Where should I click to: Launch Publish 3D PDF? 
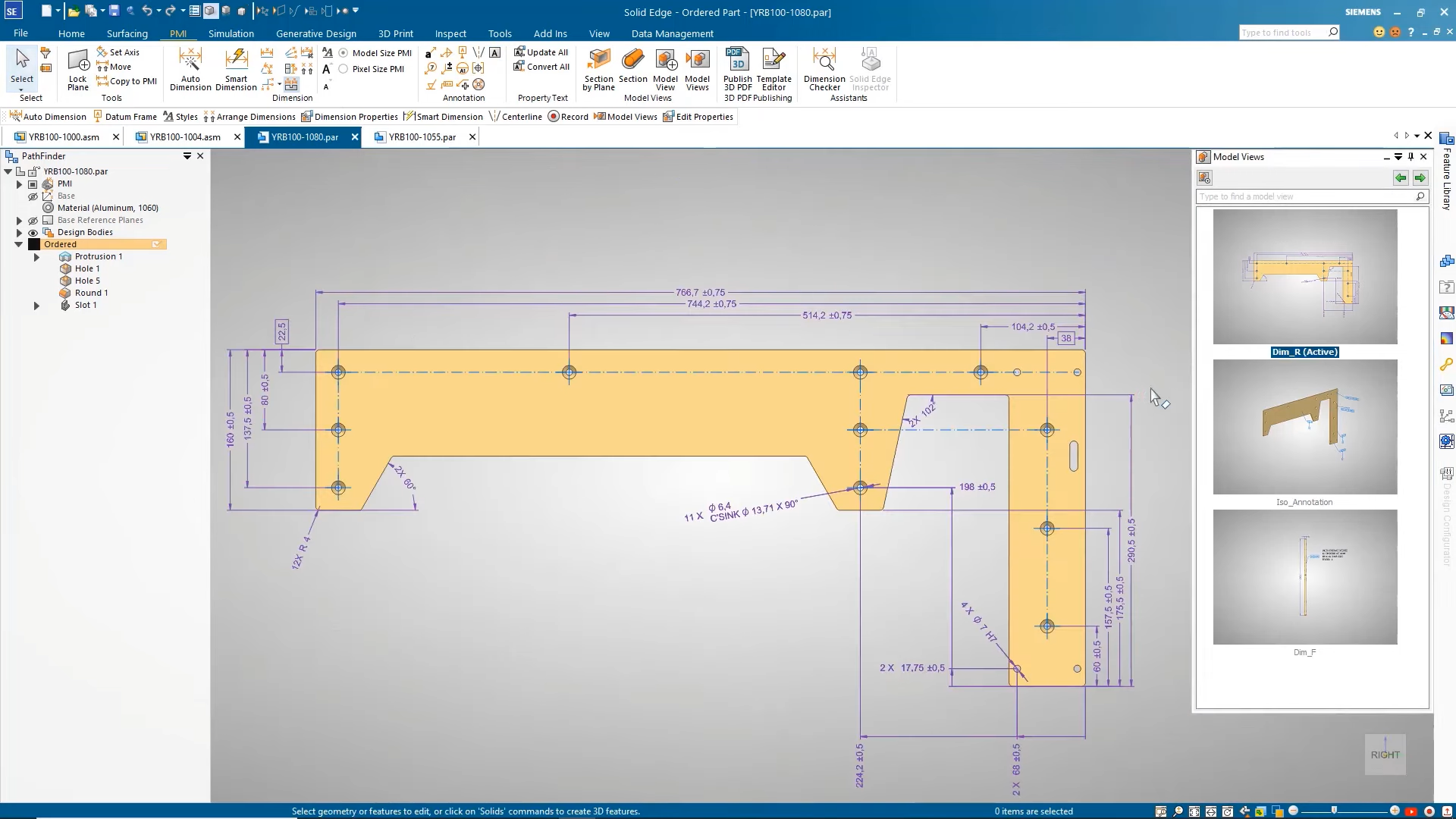736,68
